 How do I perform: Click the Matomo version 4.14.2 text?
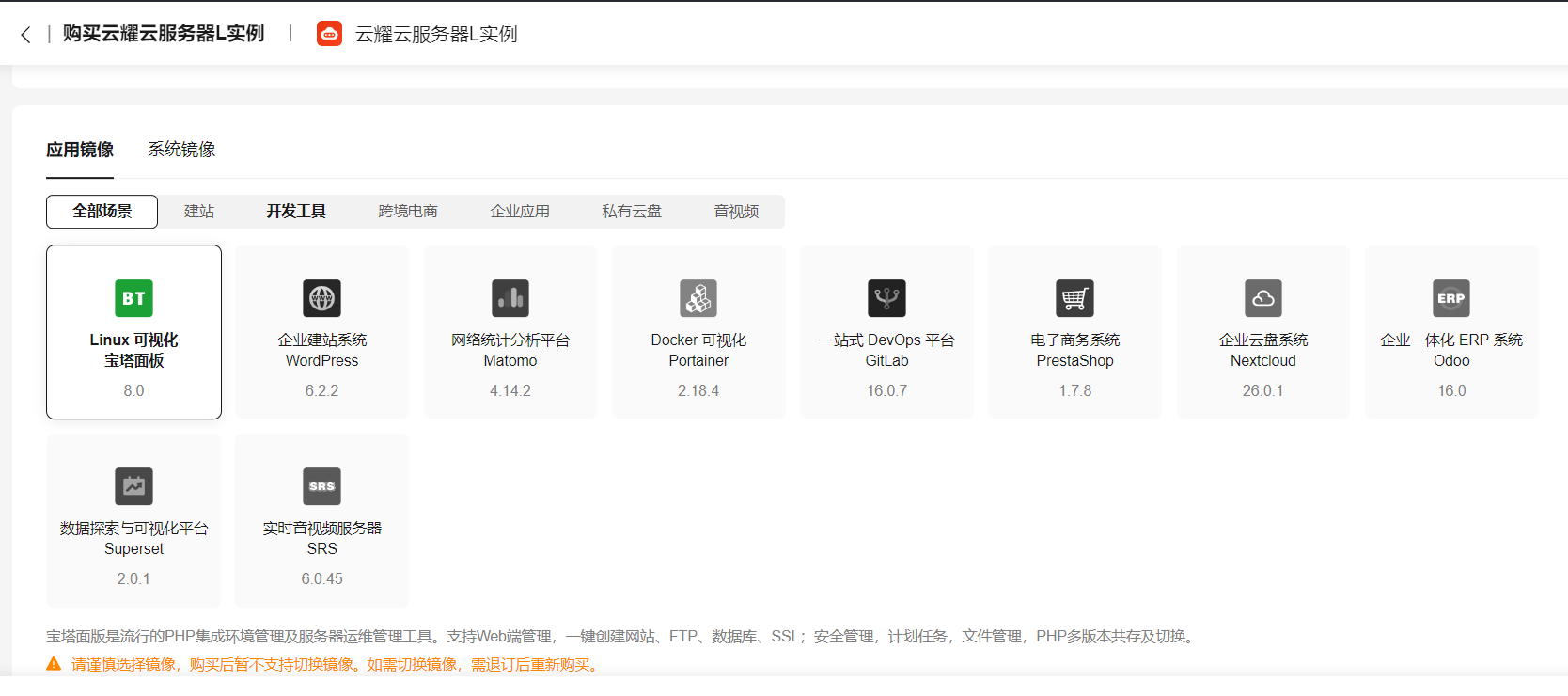[510, 390]
